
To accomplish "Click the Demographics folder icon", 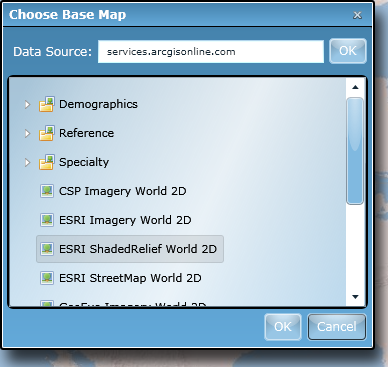I will coord(47,104).
